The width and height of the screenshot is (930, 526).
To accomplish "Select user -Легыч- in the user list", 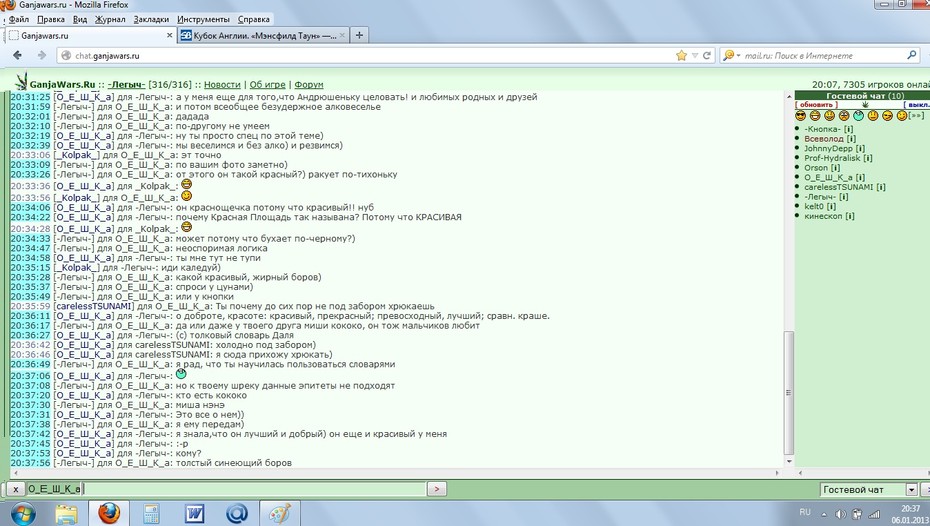I will 820,197.
